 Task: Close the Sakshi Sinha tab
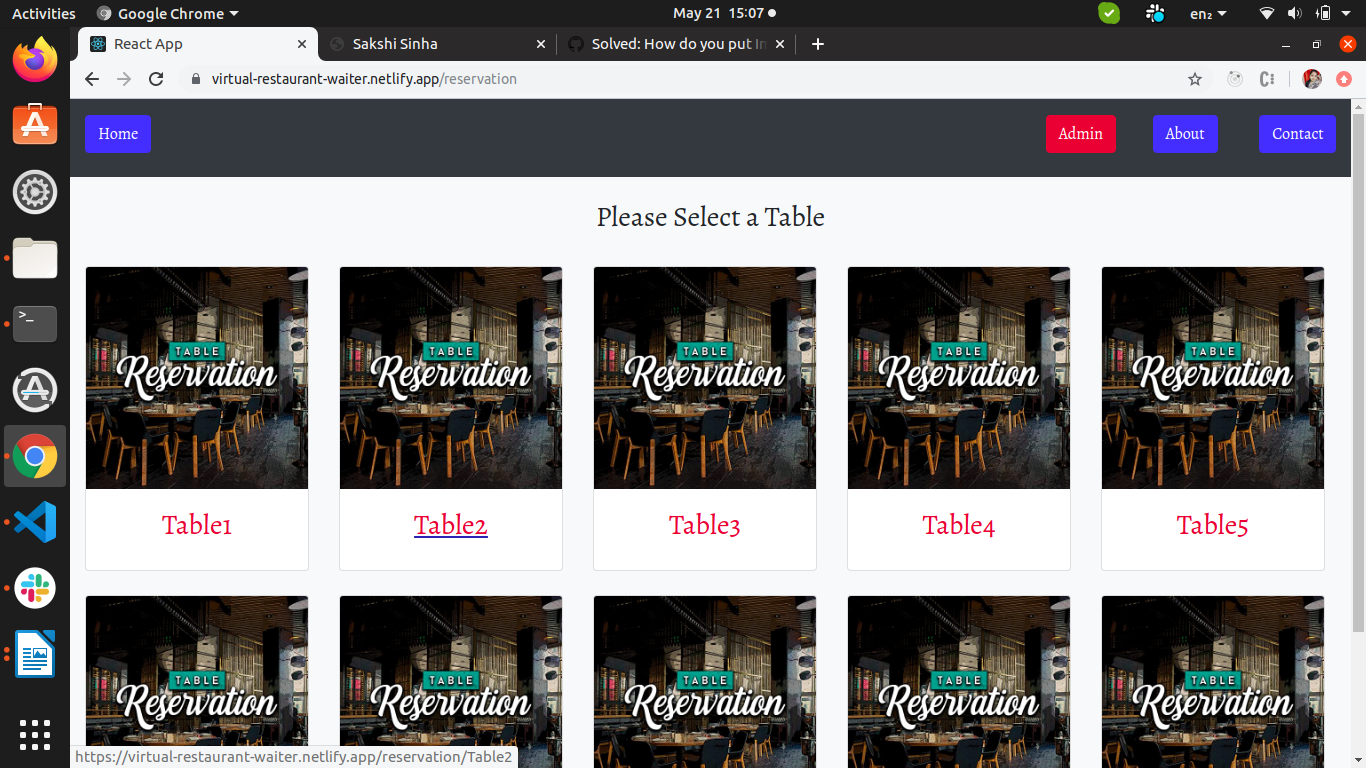pos(541,44)
